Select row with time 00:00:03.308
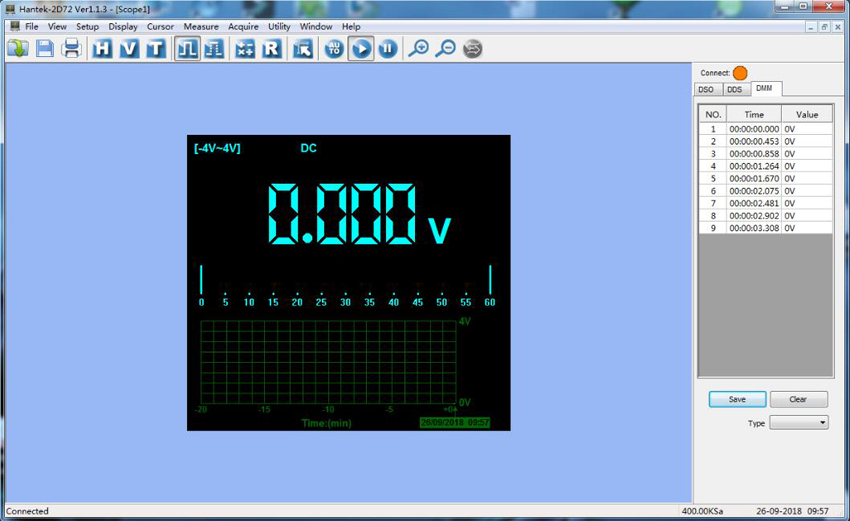Viewport: 850px width, 521px height. point(765,228)
